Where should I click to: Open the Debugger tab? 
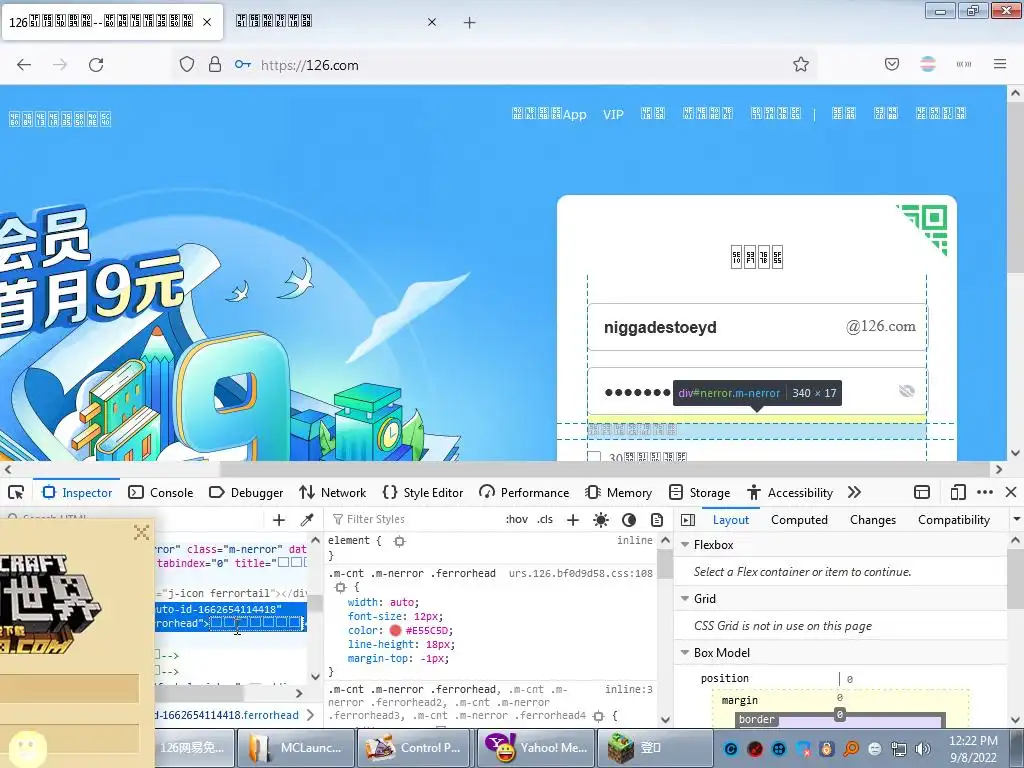click(x=246, y=492)
